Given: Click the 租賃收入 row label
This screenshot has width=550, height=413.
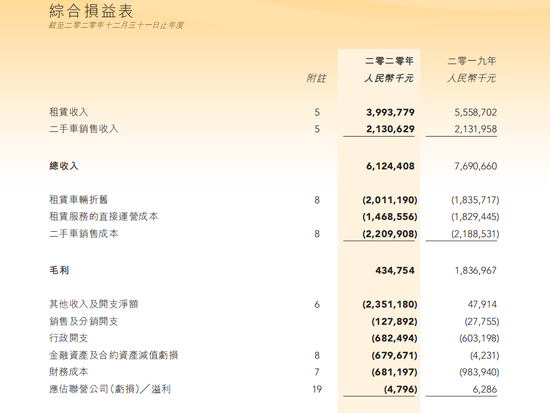Looking at the screenshot, I should (x=69, y=112).
